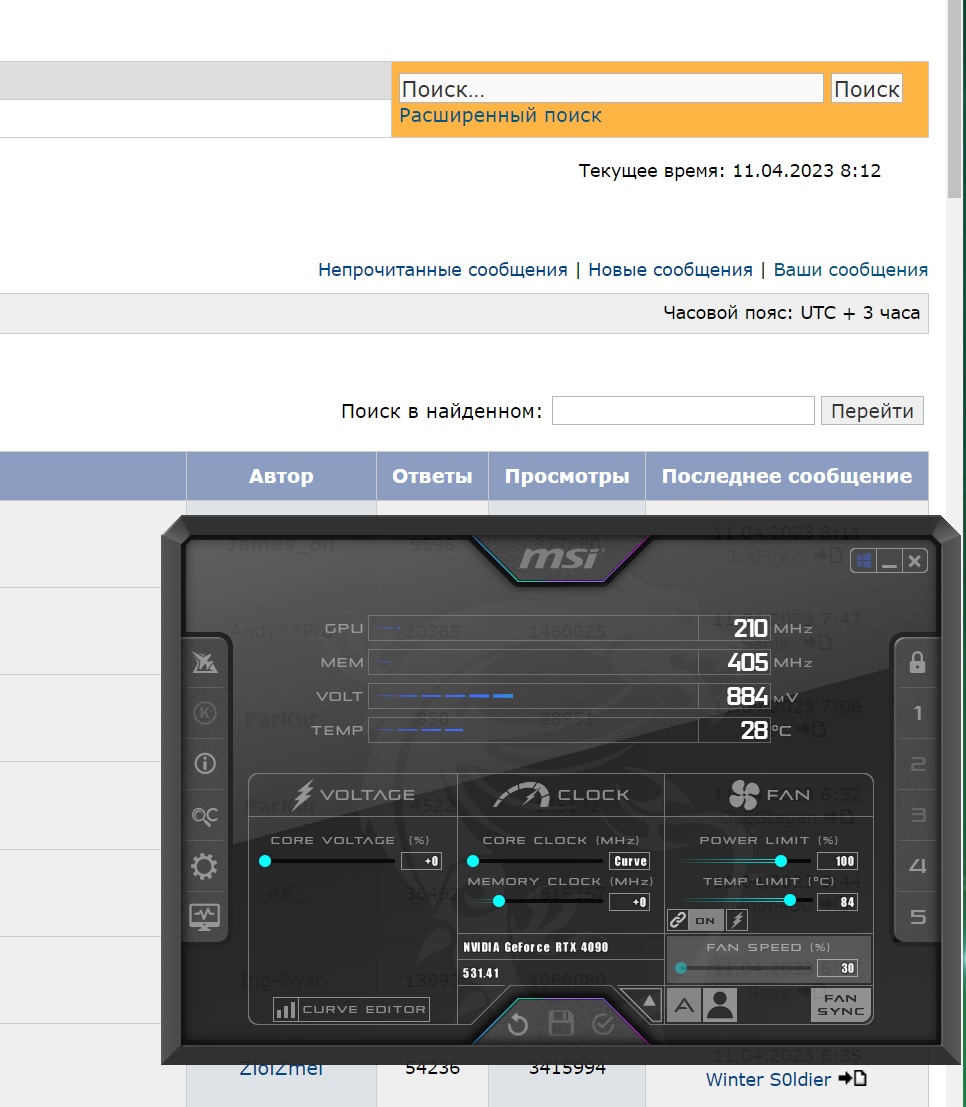The image size is (966, 1107).
Task: Click the Core Clock slider handle
Action: [473, 861]
